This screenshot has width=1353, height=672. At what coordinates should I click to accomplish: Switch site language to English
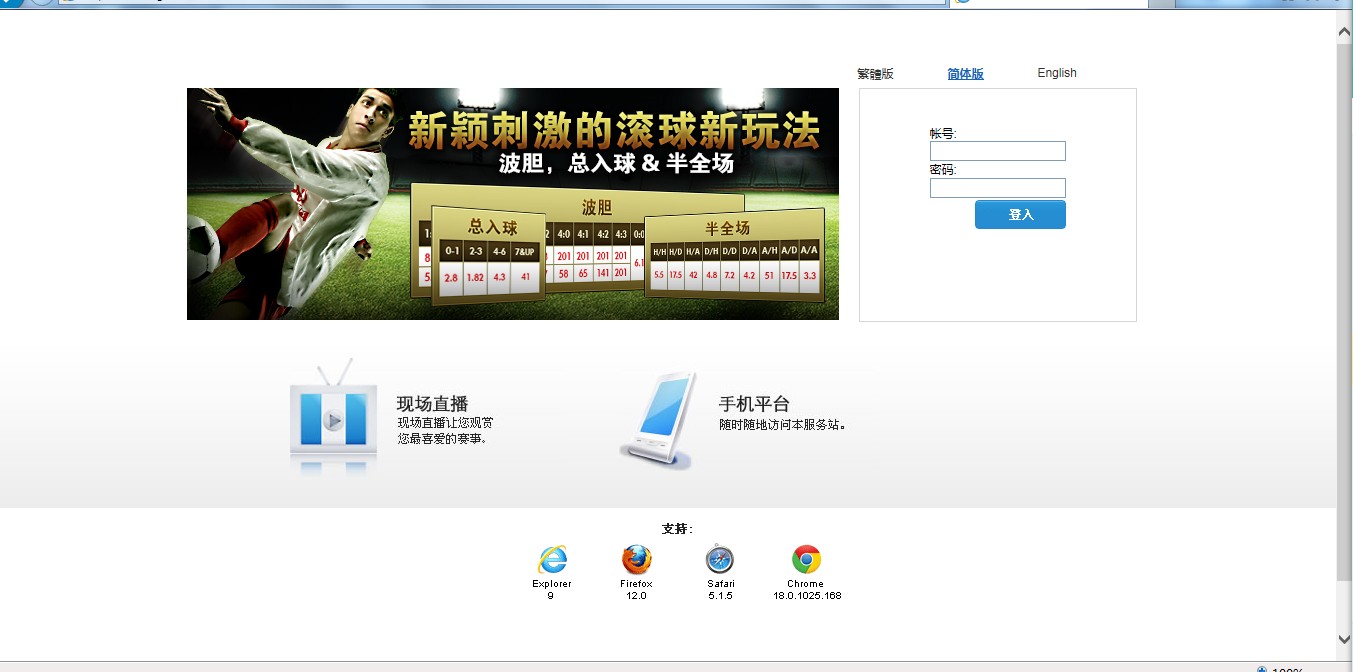[x=1056, y=72]
